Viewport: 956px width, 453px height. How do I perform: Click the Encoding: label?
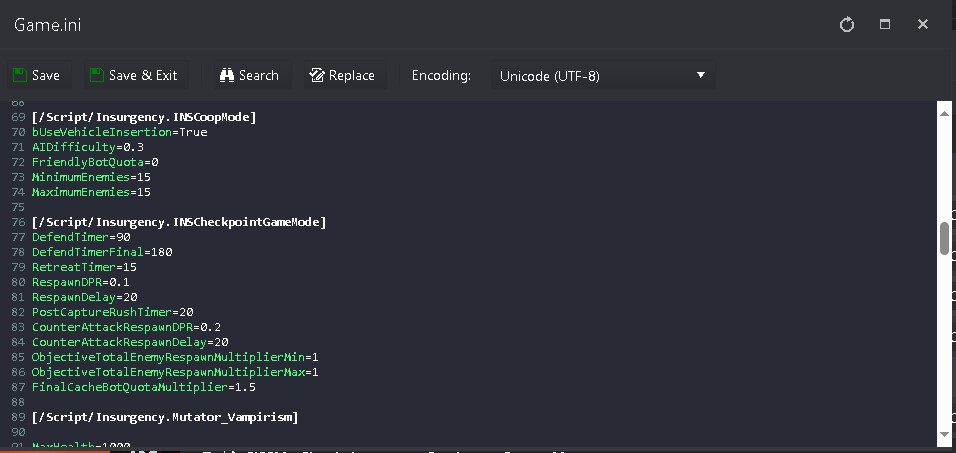tap(441, 76)
